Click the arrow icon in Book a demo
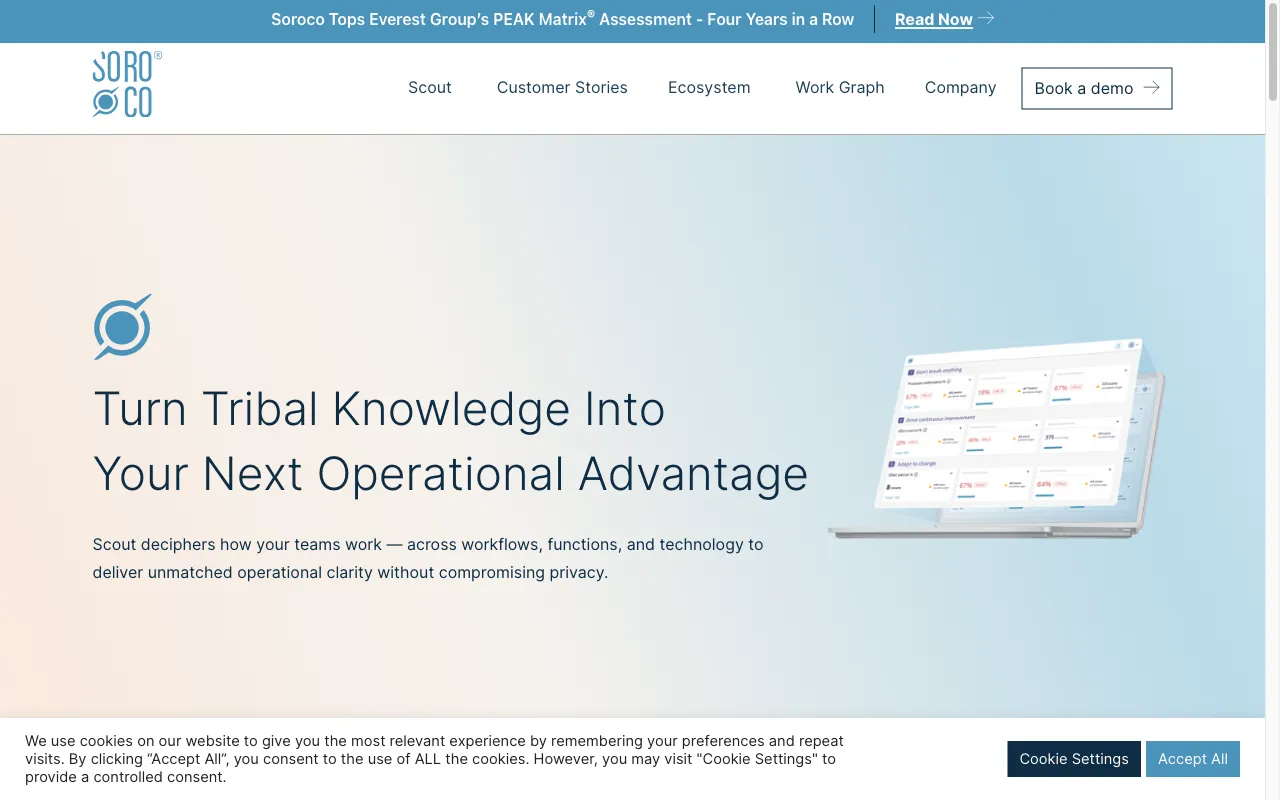 (x=1151, y=88)
